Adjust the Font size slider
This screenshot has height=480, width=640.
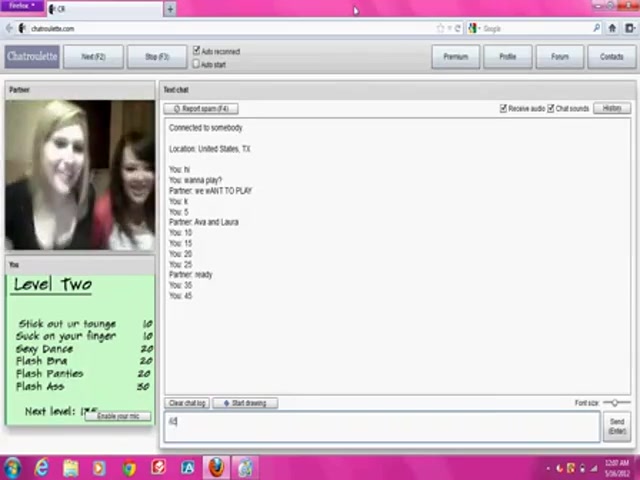615,403
